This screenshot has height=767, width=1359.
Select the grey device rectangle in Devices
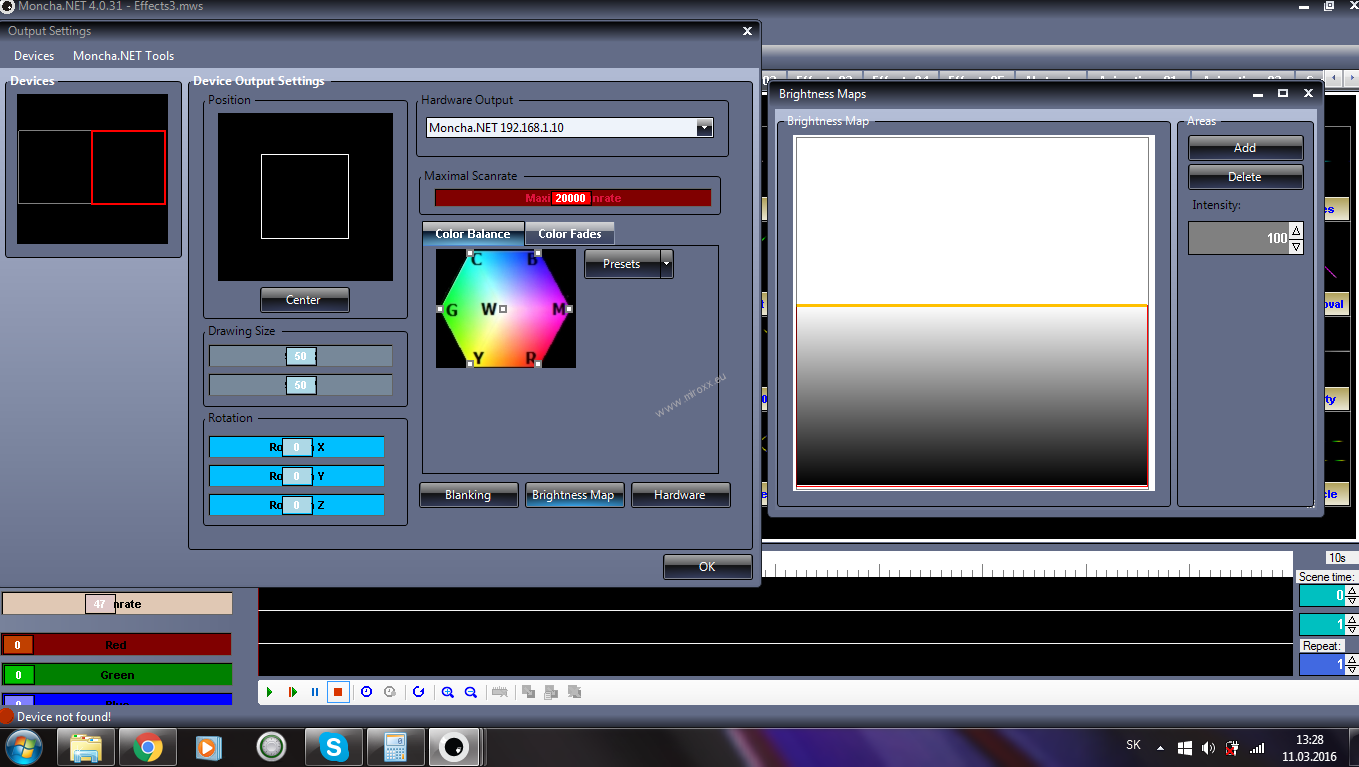(x=55, y=167)
